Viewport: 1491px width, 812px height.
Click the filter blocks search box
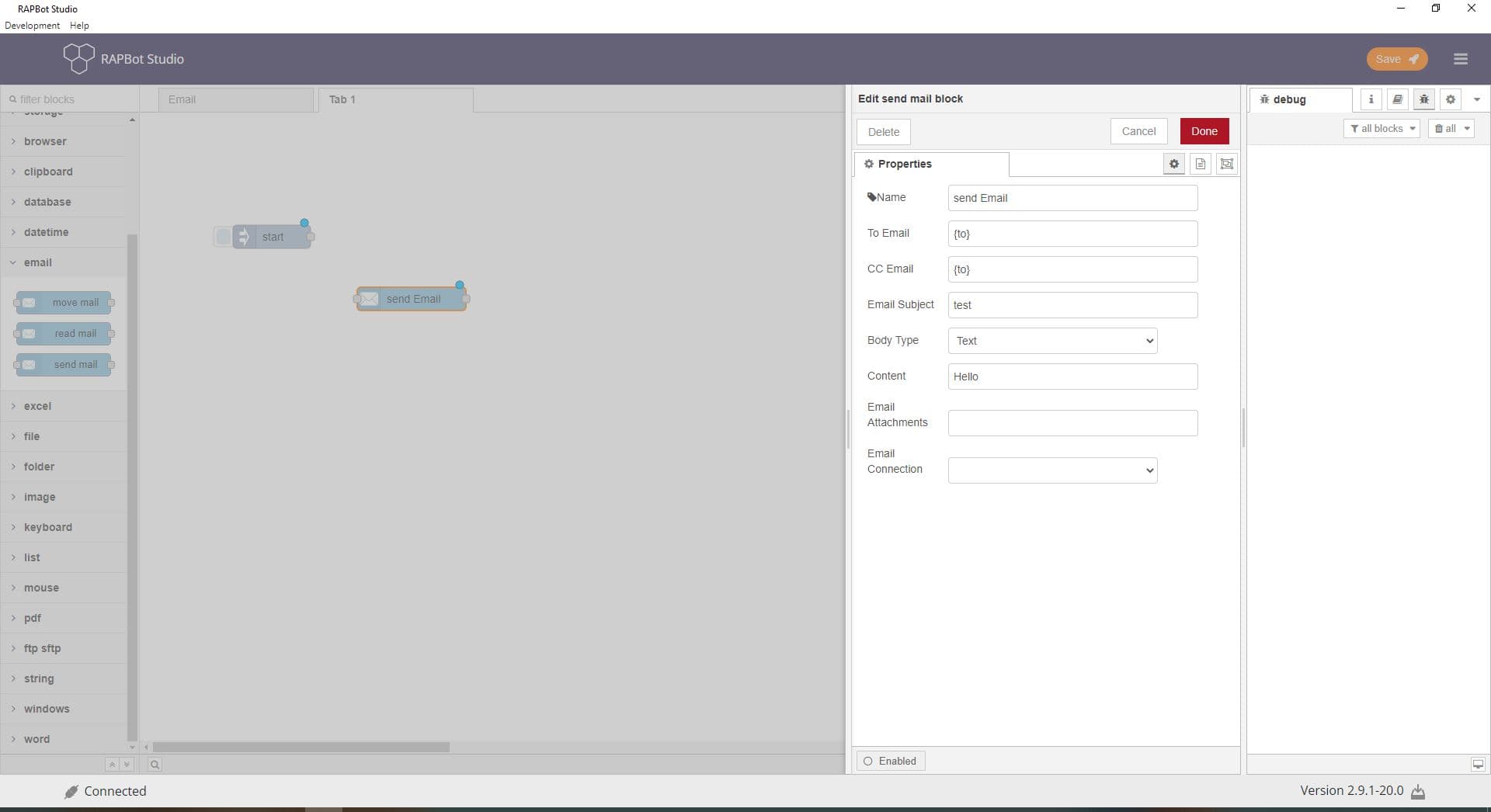[x=70, y=99]
